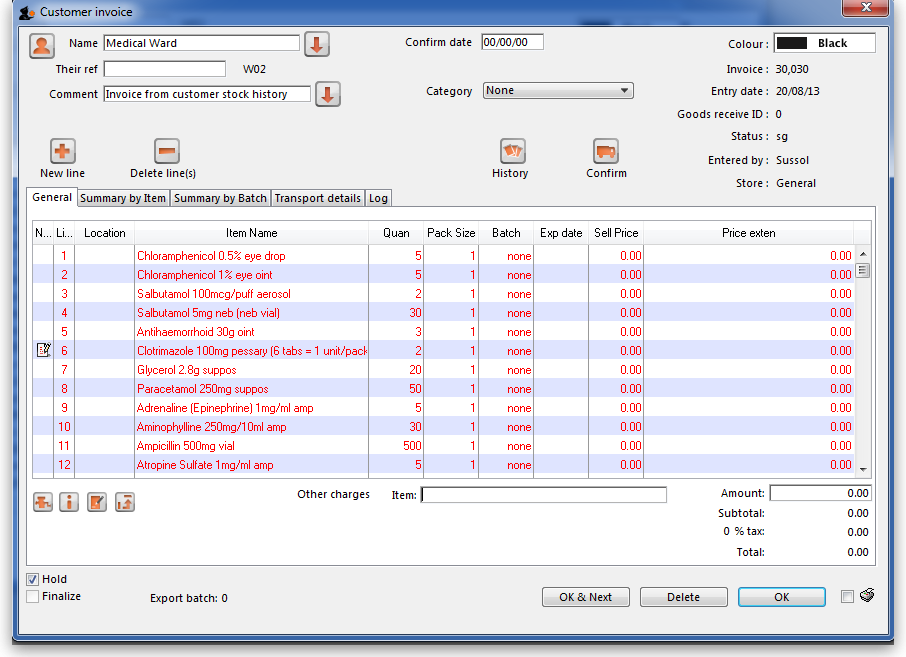This screenshot has width=906, height=657.
Task: Open the Transport details tab
Action: [x=317, y=198]
